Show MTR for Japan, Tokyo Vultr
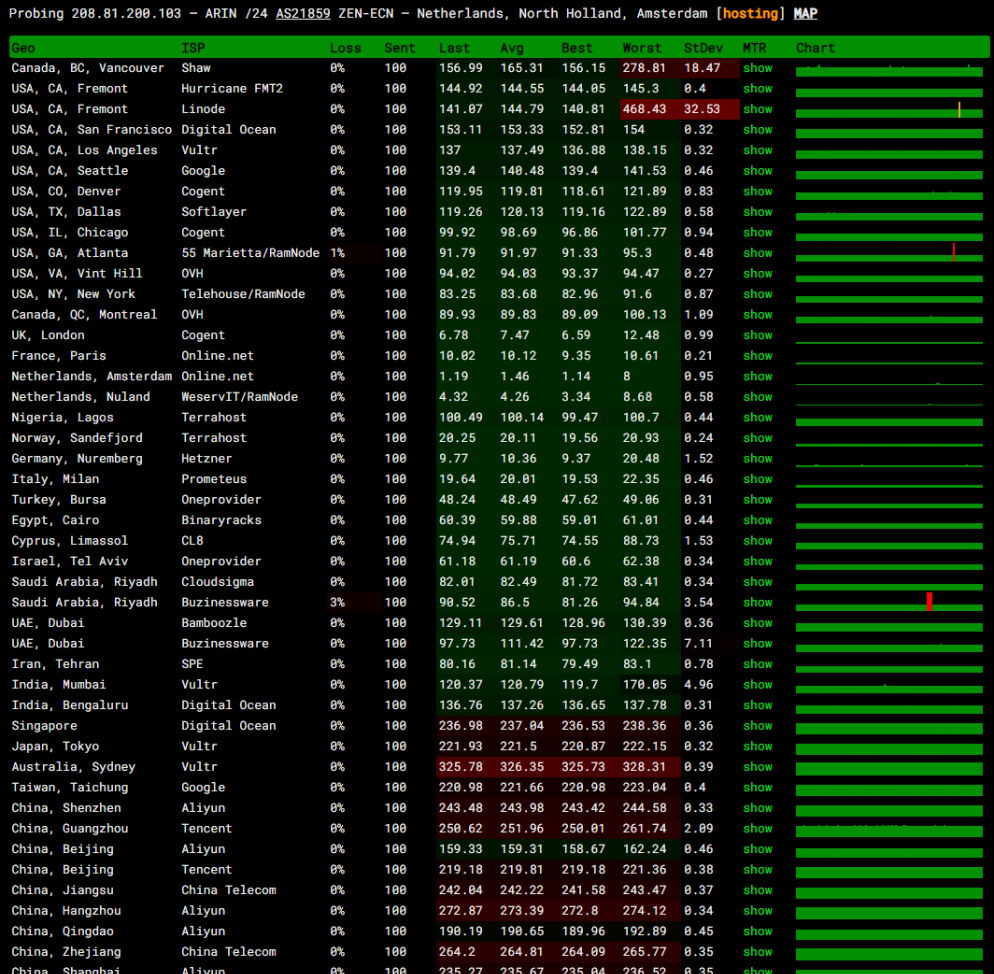 (x=758, y=746)
